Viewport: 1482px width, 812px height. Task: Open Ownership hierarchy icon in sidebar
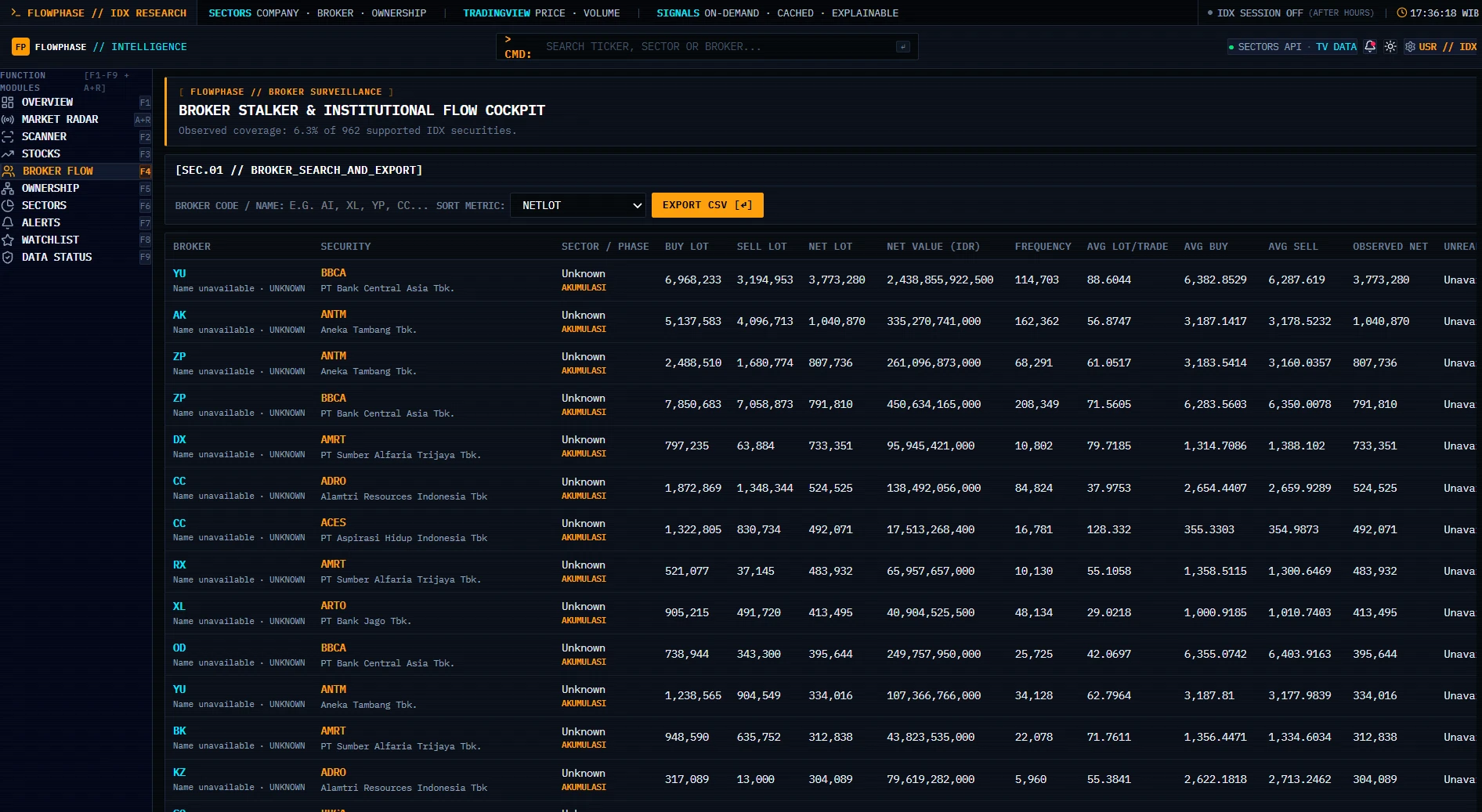[8, 189]
